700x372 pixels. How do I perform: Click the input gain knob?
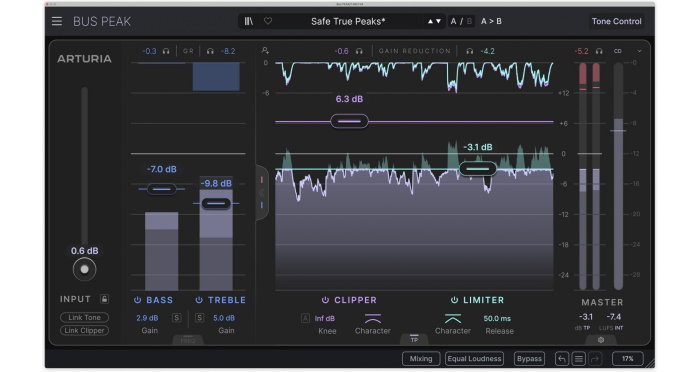coord(84,269)
